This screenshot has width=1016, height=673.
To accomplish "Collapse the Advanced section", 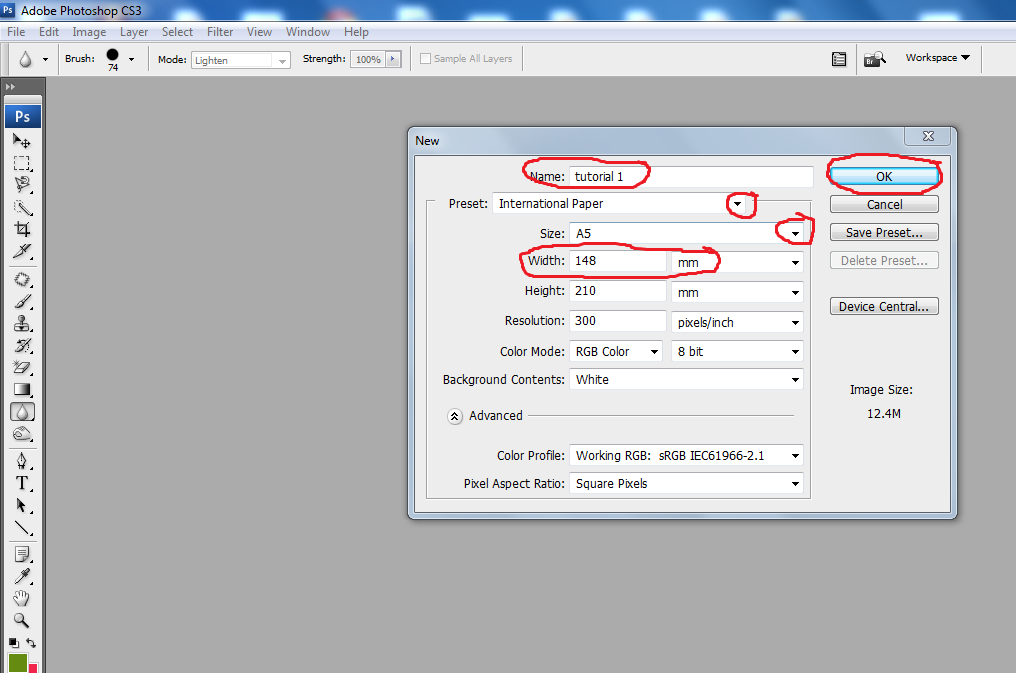I will (455, 416).
